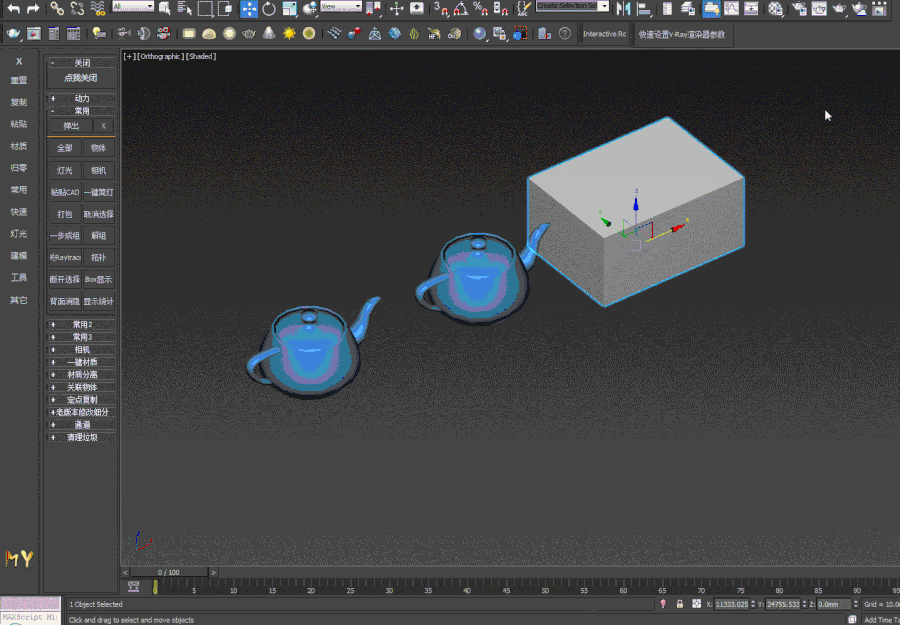Activate the Select and Move tool
900x625 pixels.
pos(249,8)
